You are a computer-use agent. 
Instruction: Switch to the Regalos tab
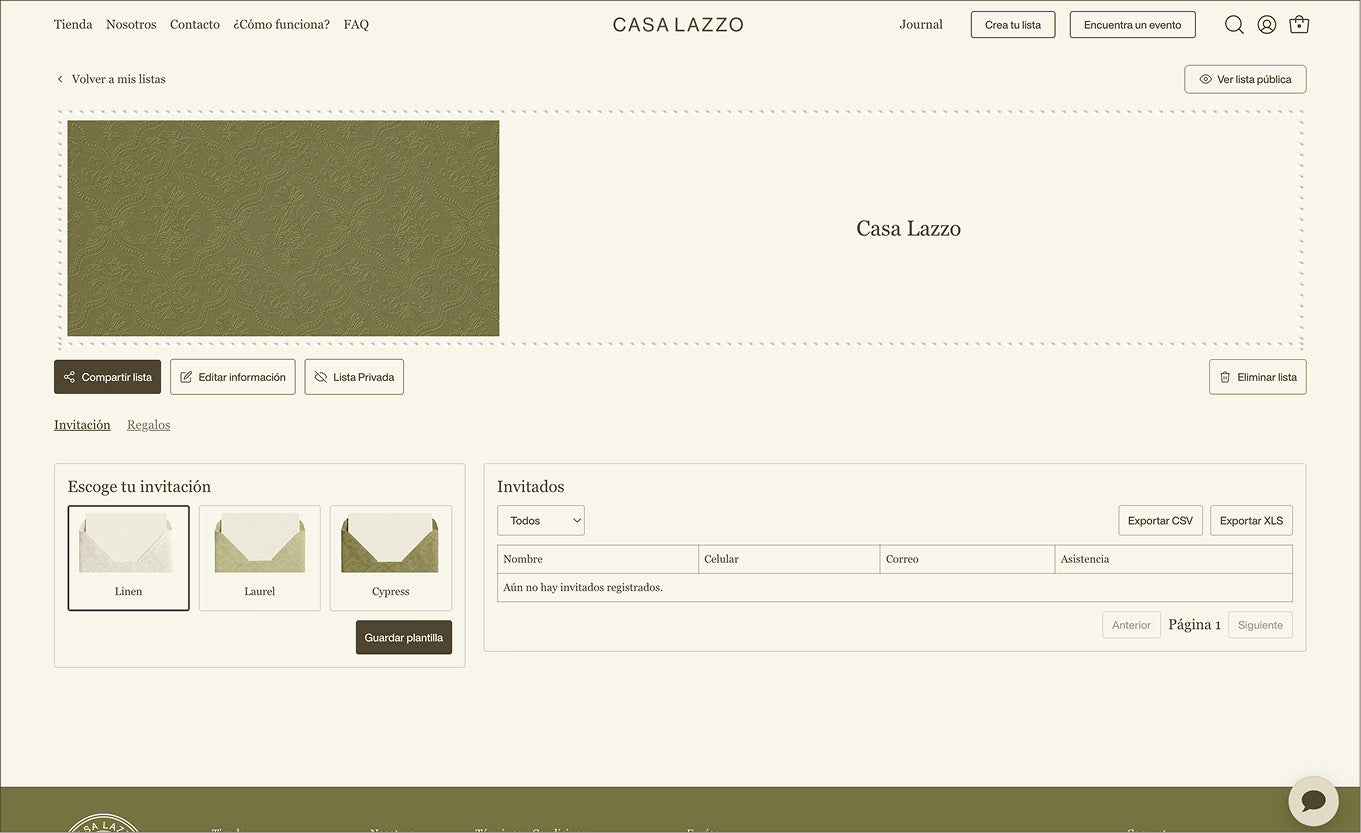pyautogui.click(x=148, y=425)
